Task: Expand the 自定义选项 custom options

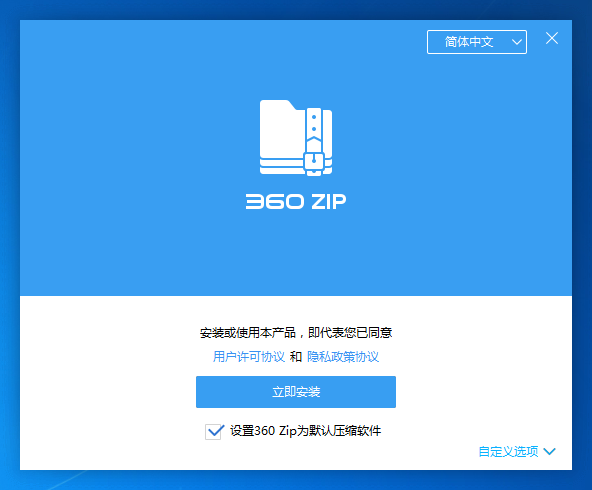Action: point(508,451)
